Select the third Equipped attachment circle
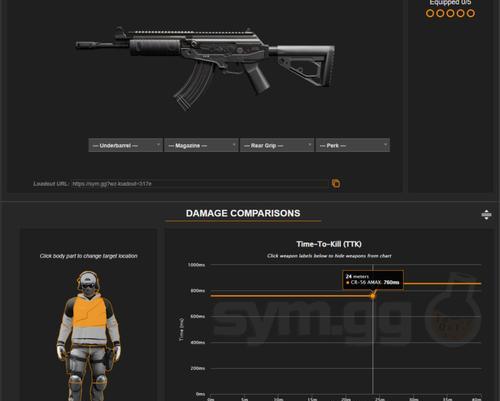500x401 pixels. [x=450, y=13]
